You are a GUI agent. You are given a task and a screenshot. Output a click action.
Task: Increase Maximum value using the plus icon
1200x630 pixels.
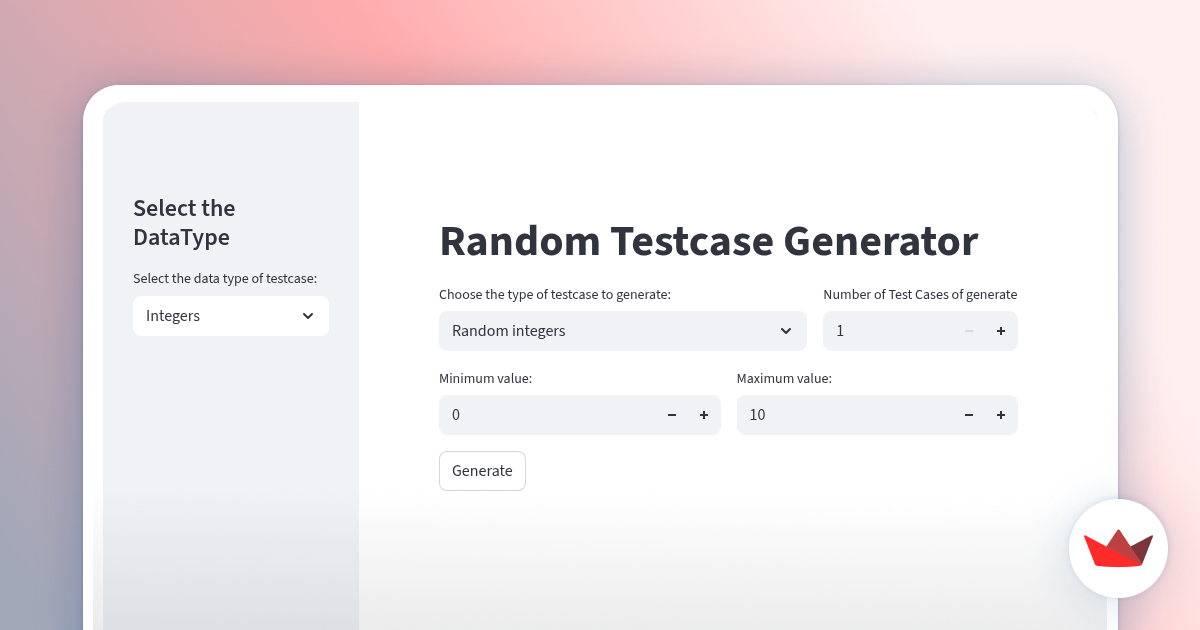tap(1000, 414)
